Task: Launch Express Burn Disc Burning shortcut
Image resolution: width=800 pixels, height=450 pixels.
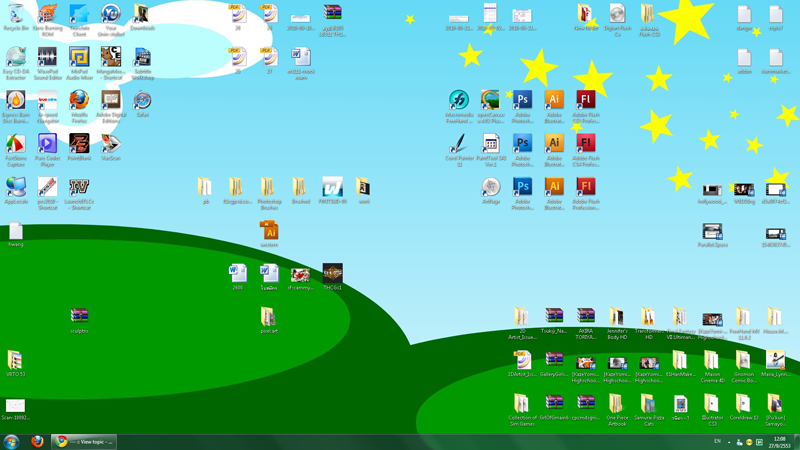Action: pos(16,107)
